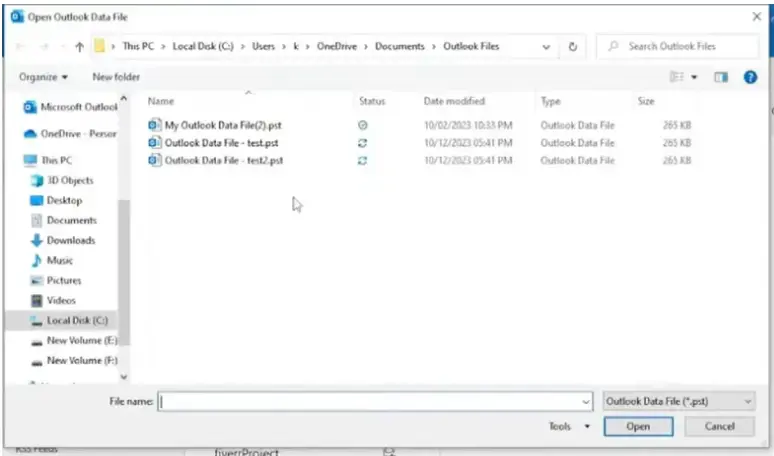774x456 pixels.
Task: Click the synced checkmark status icon
Action: (x=363, y=125)
